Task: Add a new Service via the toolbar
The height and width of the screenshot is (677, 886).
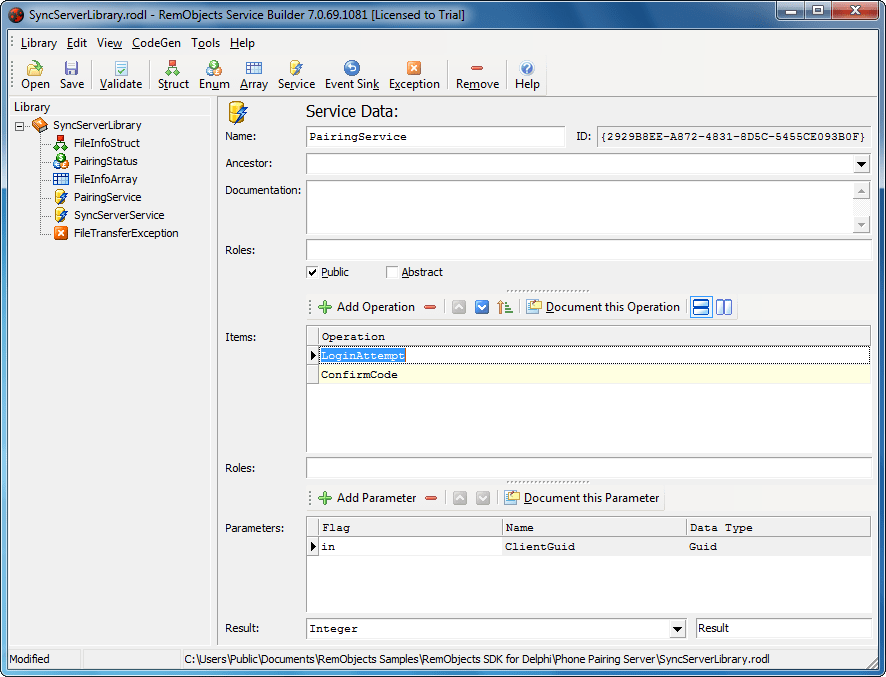Action: (x=296, y=75)
